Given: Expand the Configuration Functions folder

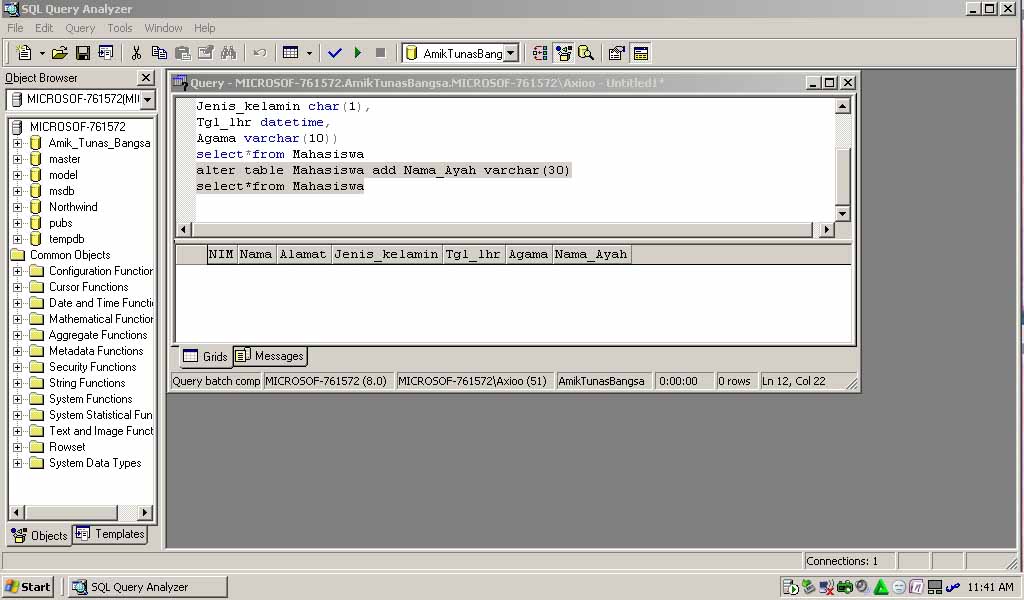Looking at the screenshot, I should 18,271.
